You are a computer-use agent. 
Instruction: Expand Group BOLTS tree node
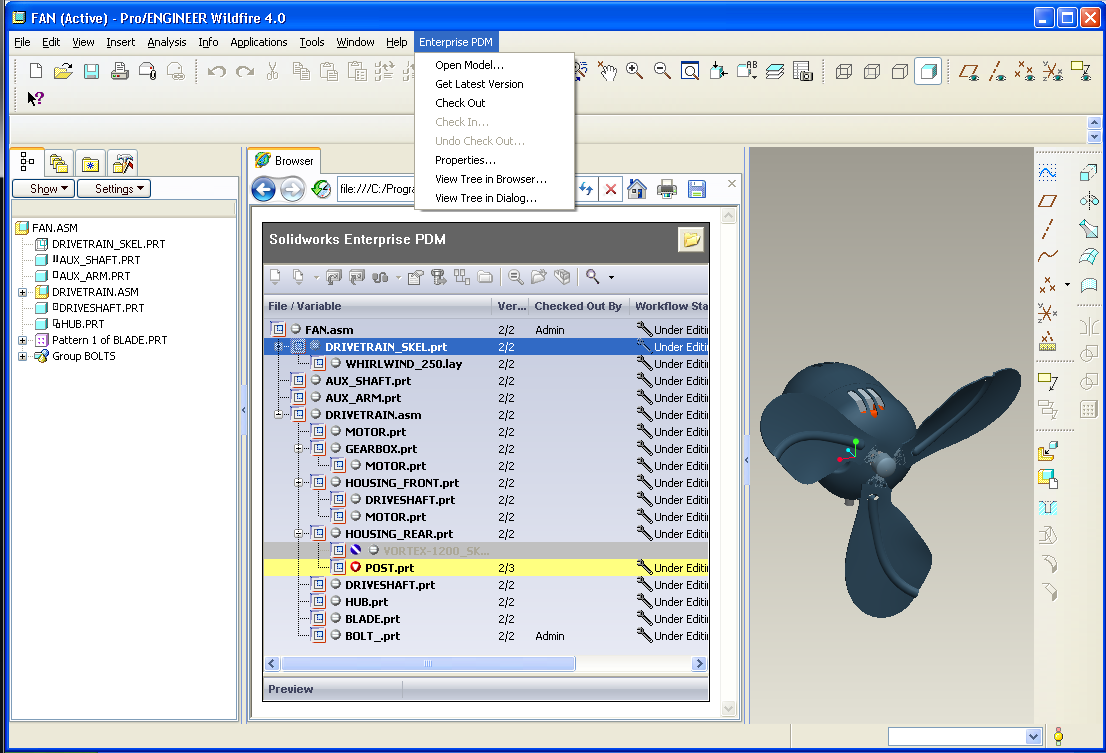(x=23, y=356)
